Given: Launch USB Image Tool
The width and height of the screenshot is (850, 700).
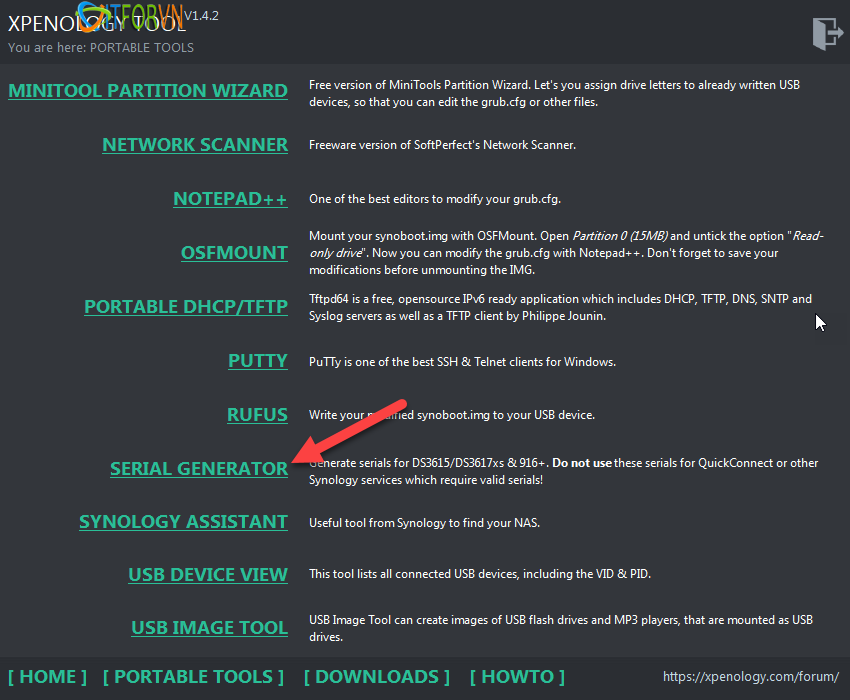Looking at the screenshot, I should pos(209,628).
